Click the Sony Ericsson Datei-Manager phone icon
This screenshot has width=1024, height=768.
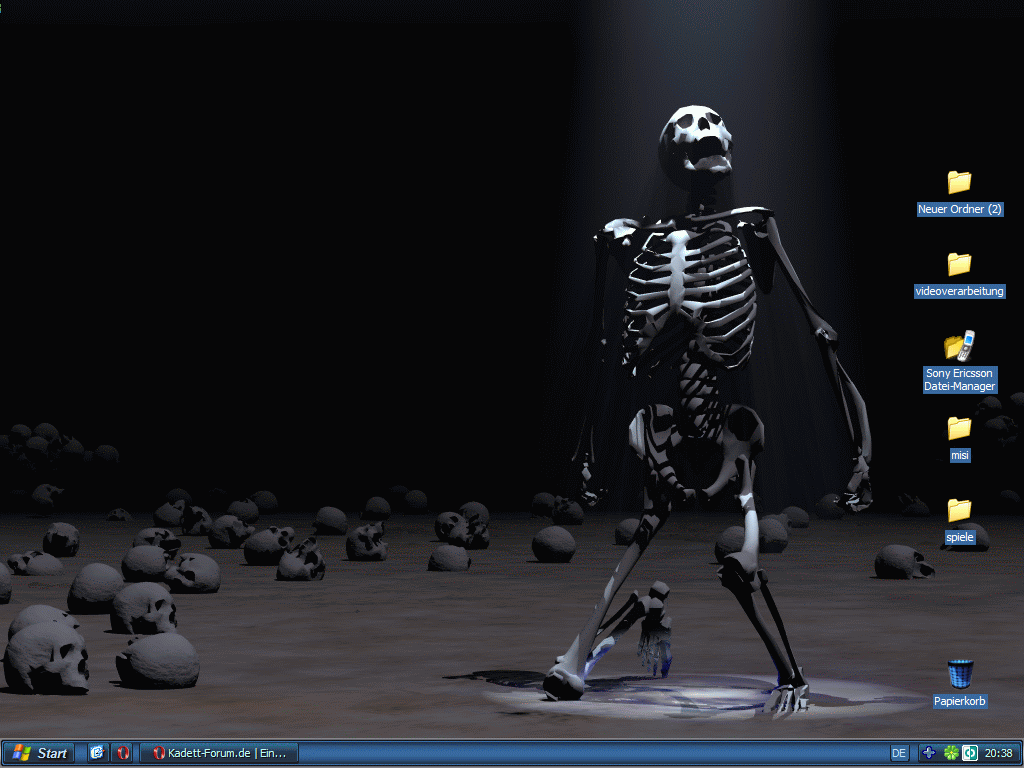point(959,346)
